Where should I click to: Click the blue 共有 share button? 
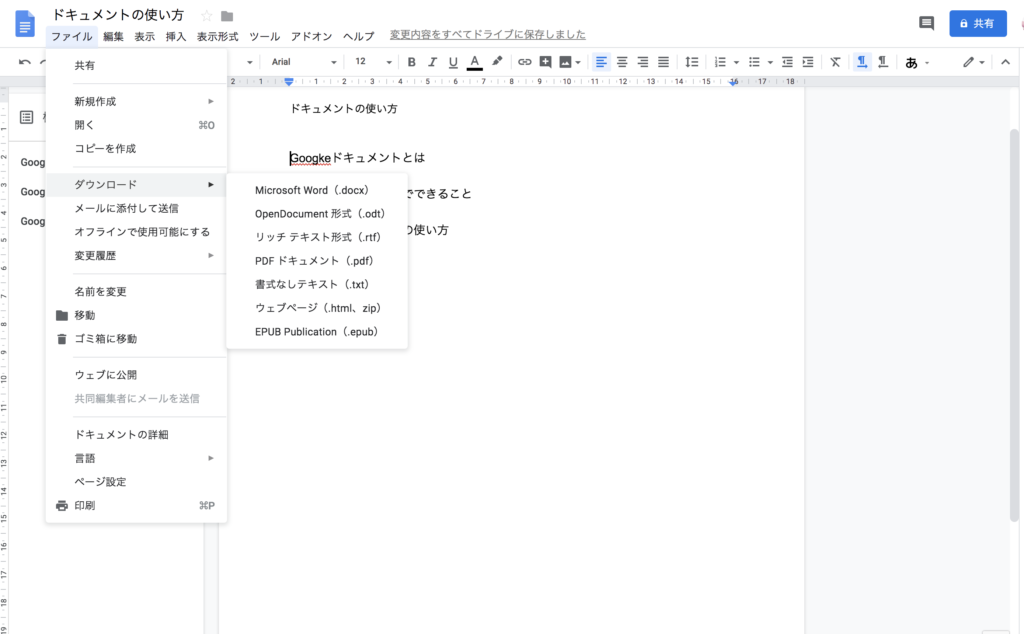[x=978, y=24]
